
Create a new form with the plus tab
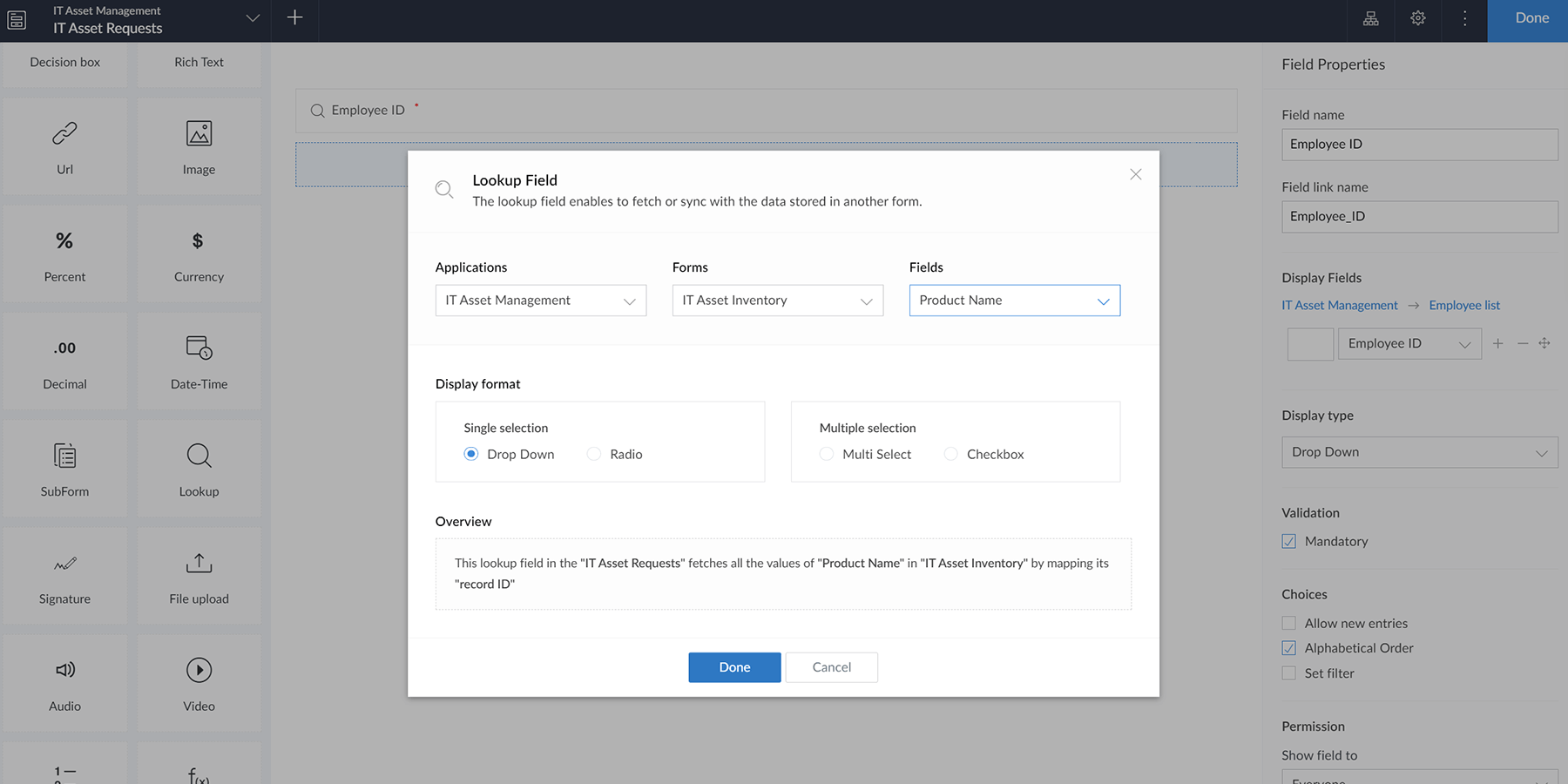[294, 17]
